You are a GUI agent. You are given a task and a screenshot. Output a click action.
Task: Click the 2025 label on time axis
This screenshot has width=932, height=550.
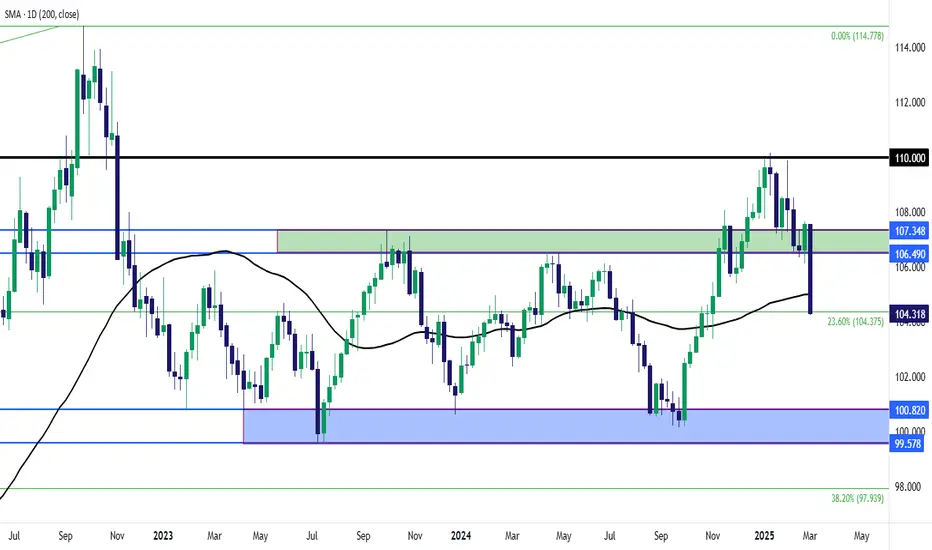[x=764, y=536]
